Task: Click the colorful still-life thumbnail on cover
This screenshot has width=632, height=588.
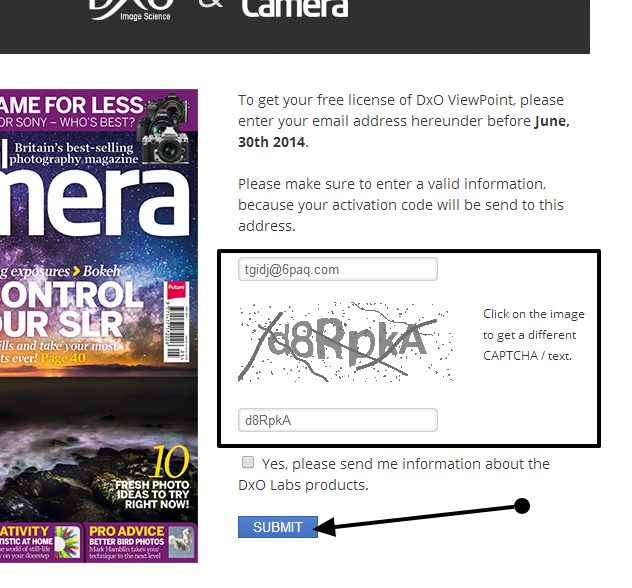Action: click(67, 542)
